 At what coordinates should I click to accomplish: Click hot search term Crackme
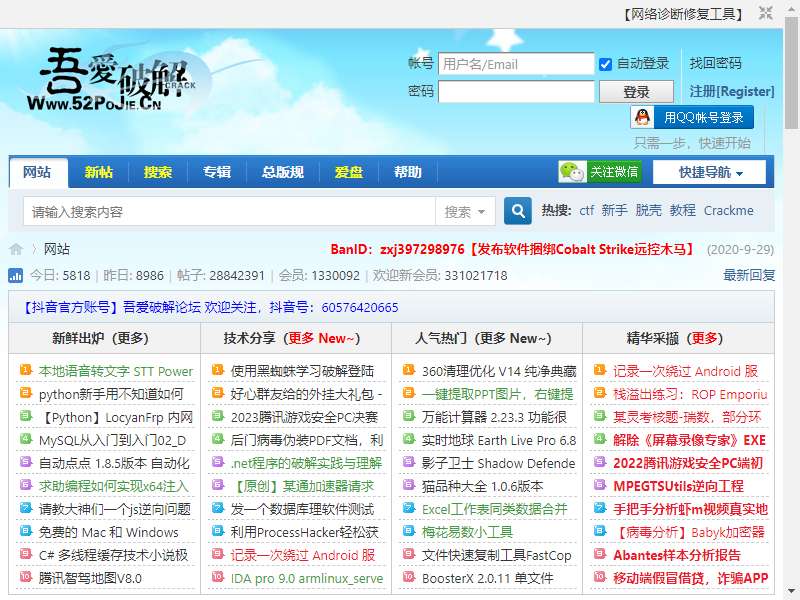[729, 211]
